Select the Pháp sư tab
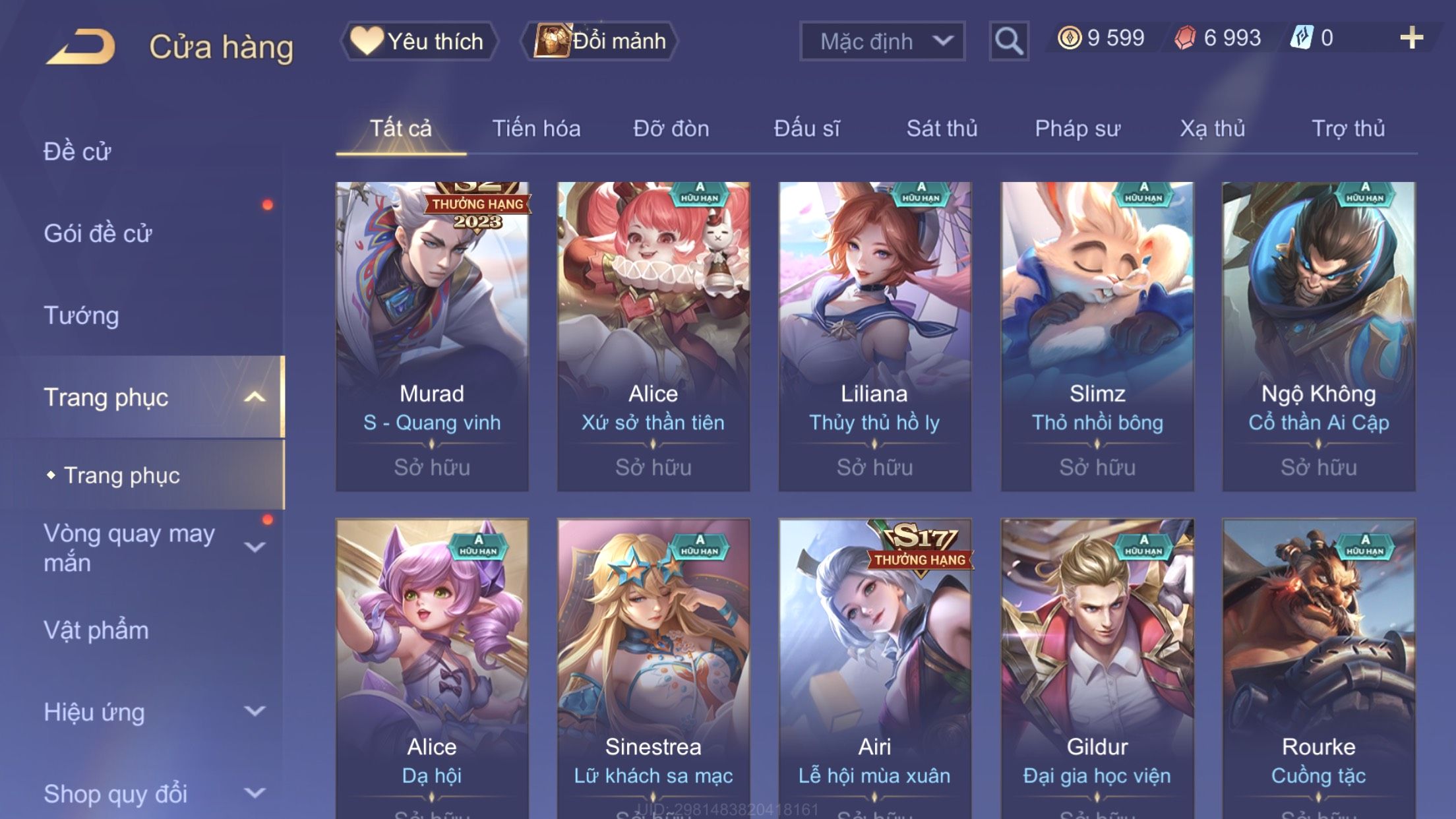Screen dimensions: 1456x819 pos(1077,129)
